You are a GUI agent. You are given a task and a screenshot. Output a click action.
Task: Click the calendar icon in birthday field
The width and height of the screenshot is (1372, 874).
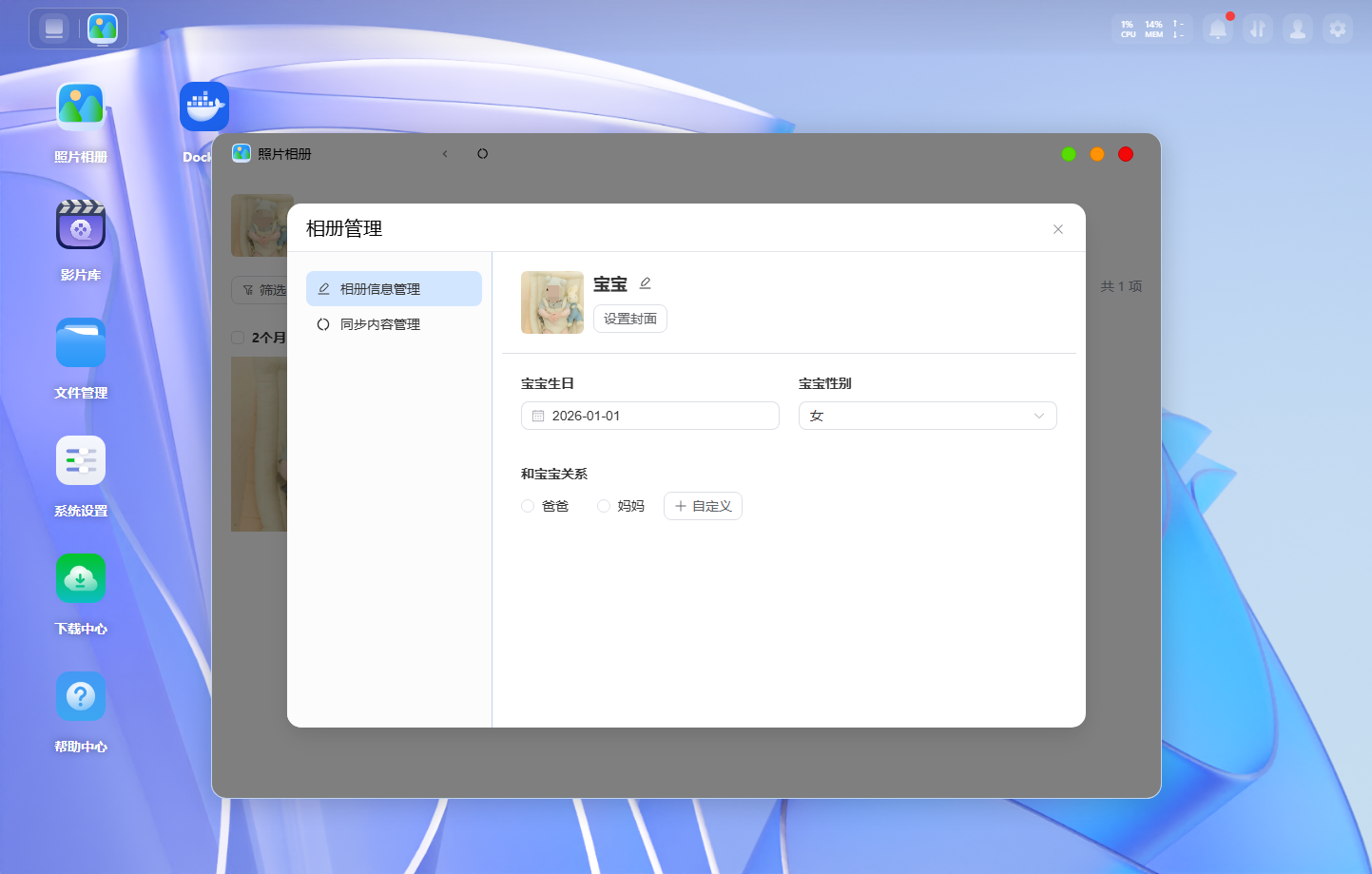tap(538, 416)
